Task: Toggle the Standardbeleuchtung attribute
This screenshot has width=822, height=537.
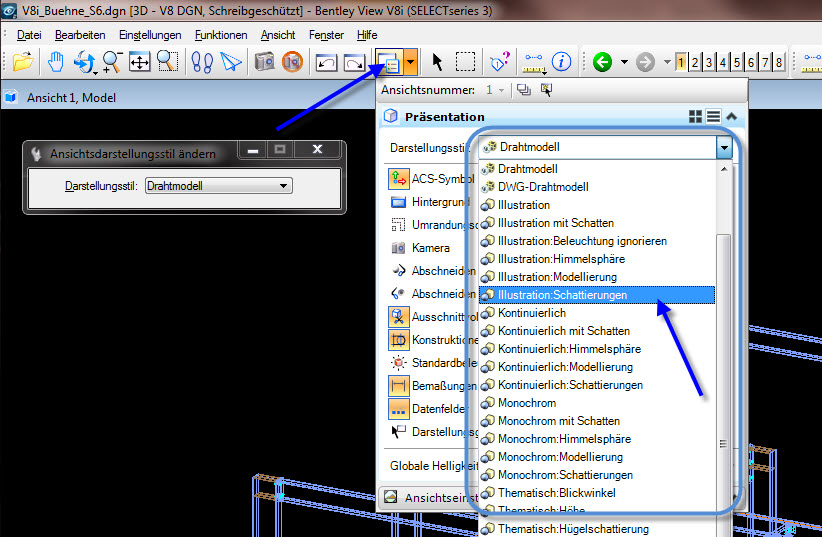Action: 398,362
